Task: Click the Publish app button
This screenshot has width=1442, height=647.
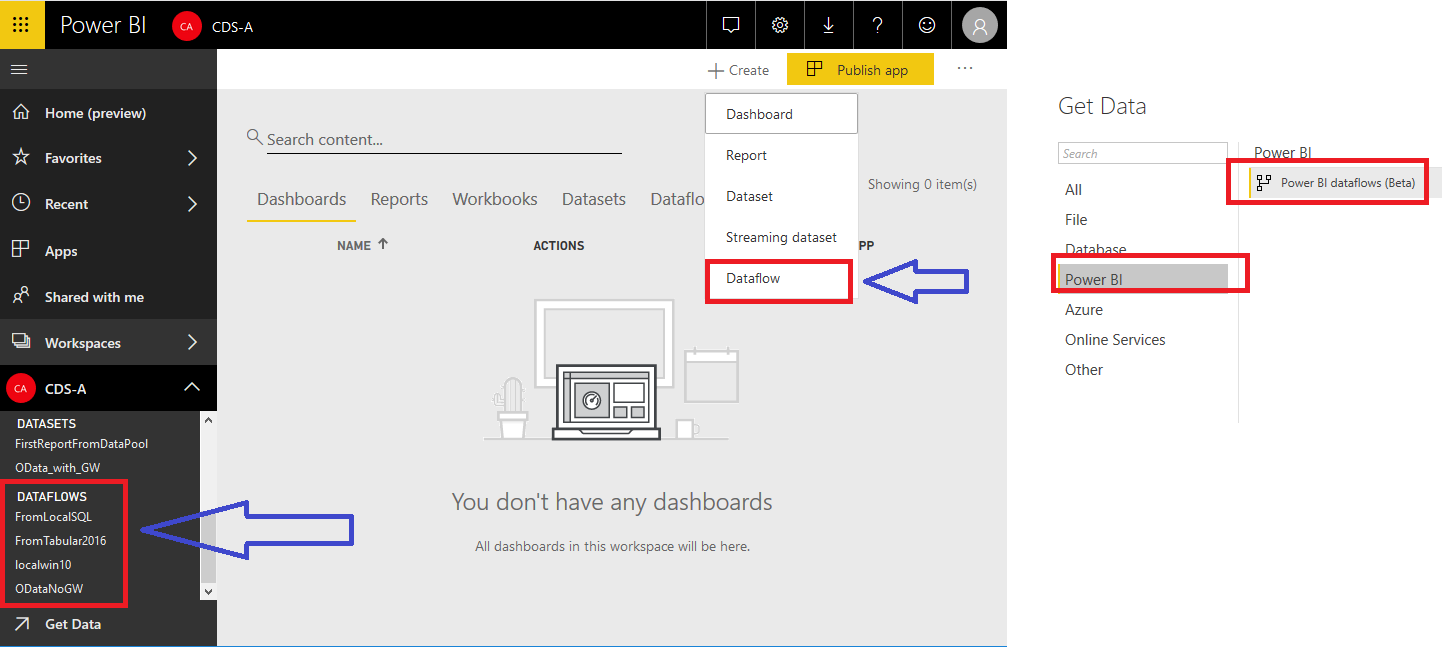Action: pyautogui.click(x=859, y=70)
